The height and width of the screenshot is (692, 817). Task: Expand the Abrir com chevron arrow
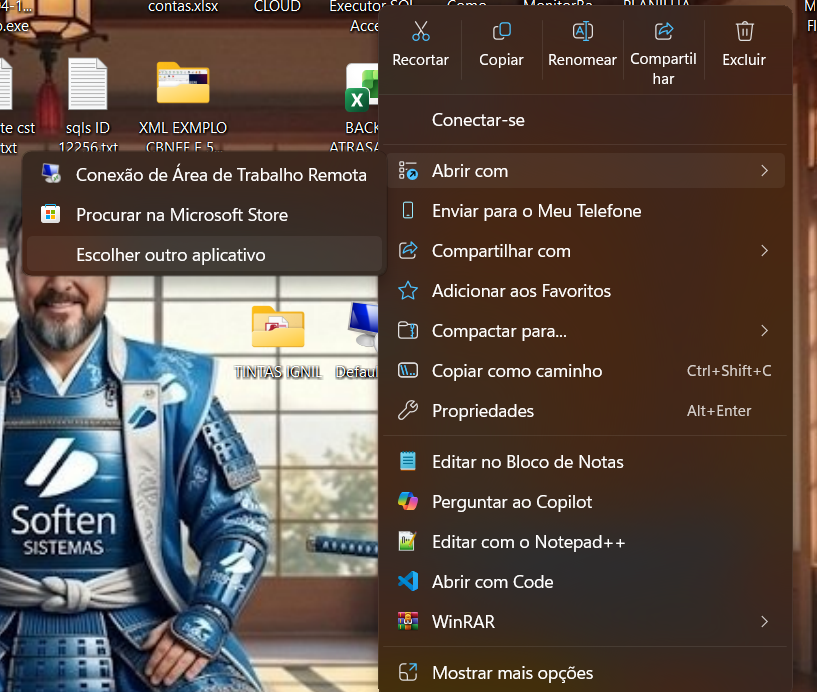(764, 171)
